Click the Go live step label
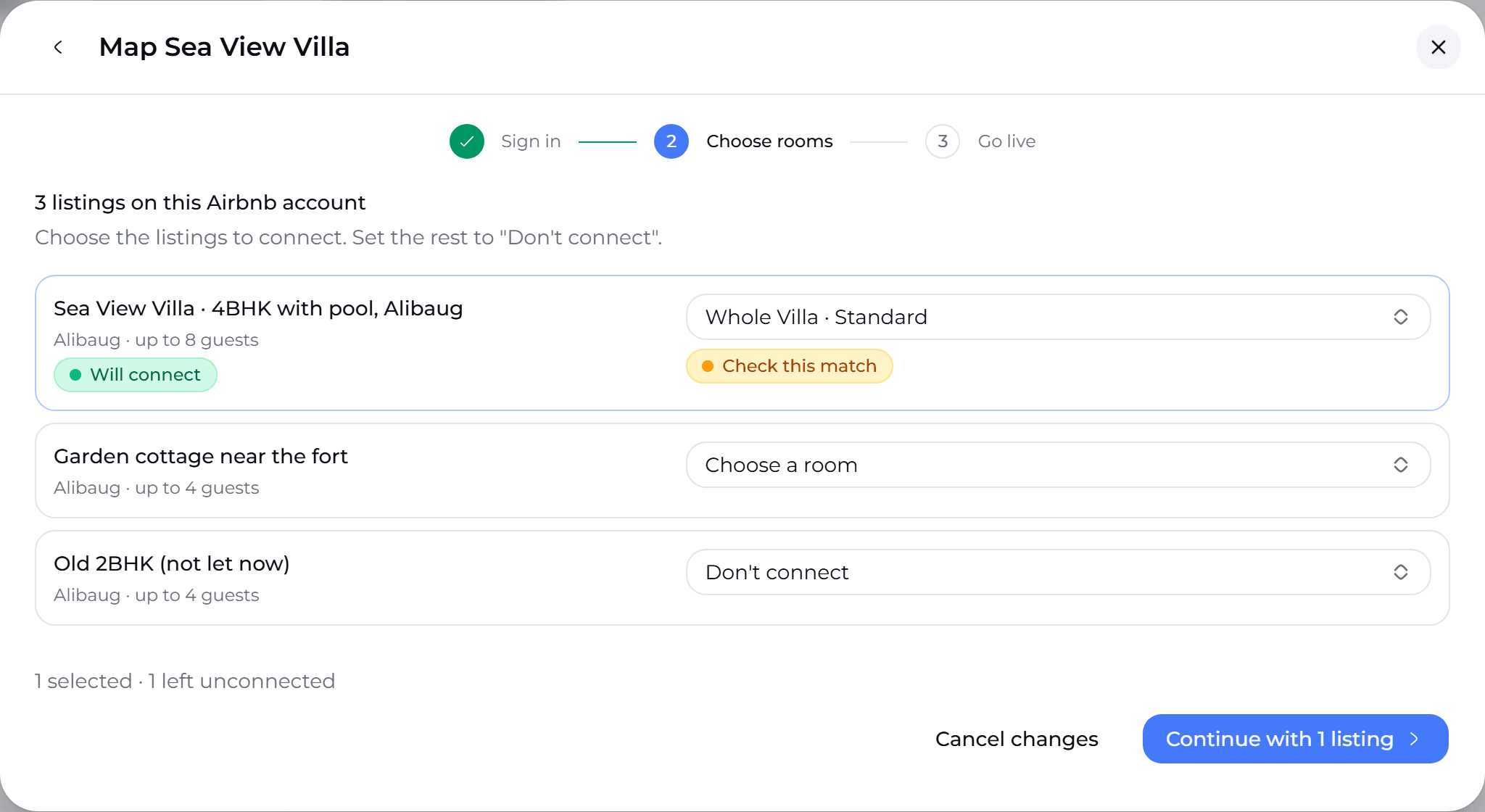The image size is (1485, 812). pos(1006,141)
